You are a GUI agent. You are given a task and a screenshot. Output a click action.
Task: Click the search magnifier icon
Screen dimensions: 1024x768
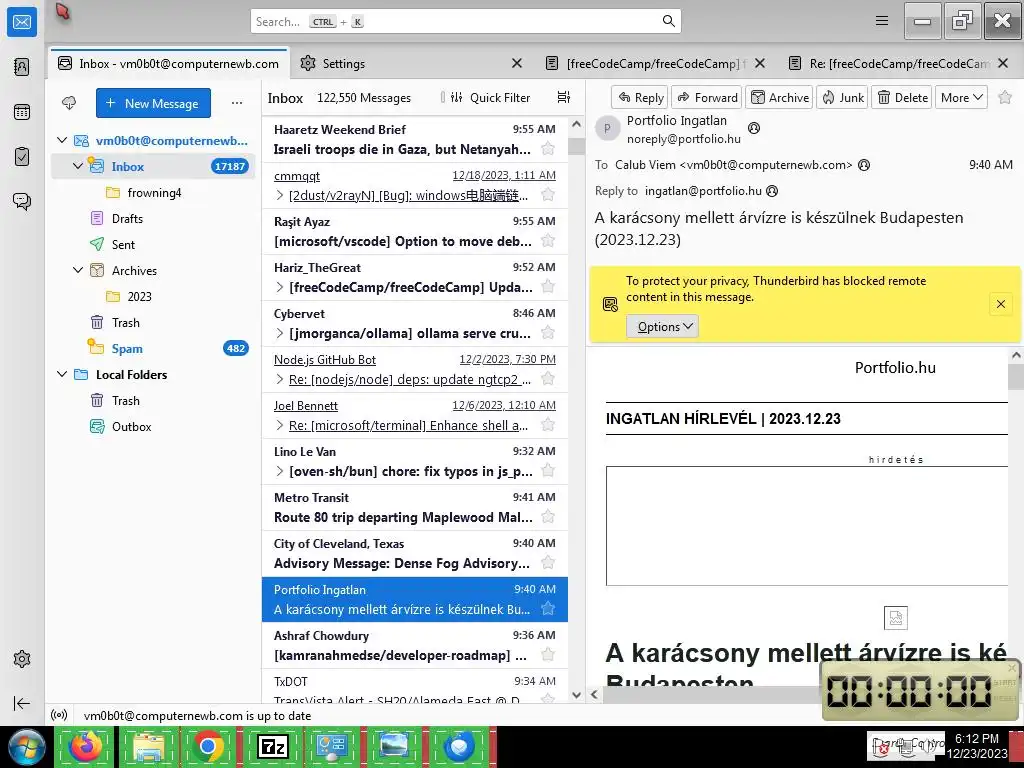click(669, 21)
